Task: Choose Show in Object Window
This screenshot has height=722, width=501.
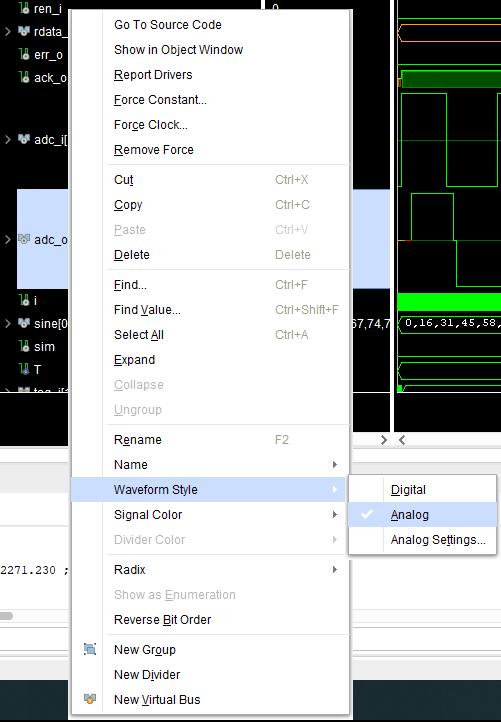Action: click(x=210, y=49)
